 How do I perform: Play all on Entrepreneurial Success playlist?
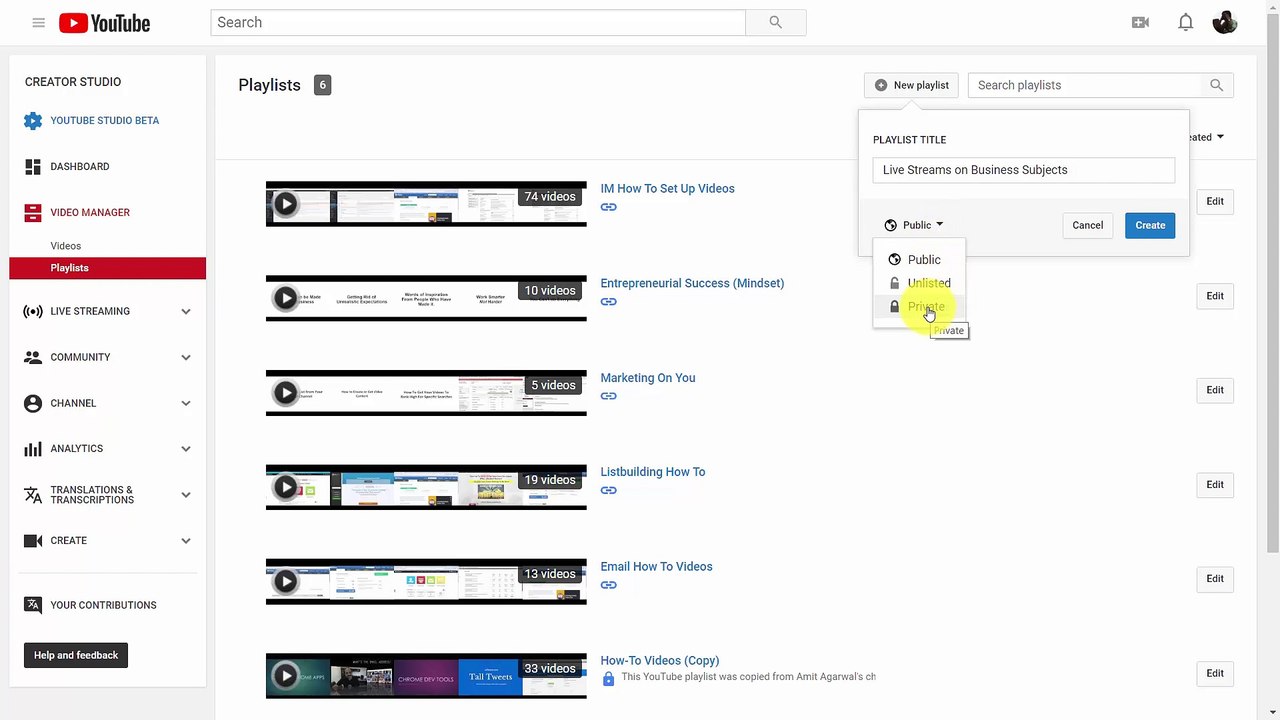click(285, 298)
